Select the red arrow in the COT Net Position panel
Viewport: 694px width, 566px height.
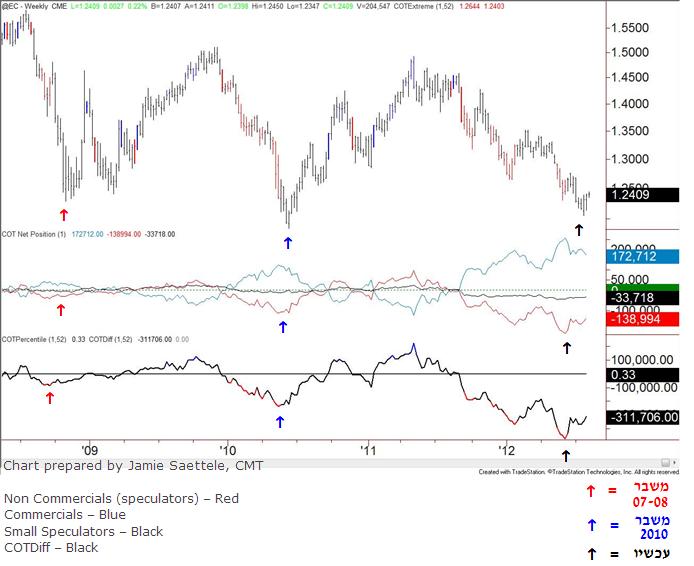click(x=60, y=310)
